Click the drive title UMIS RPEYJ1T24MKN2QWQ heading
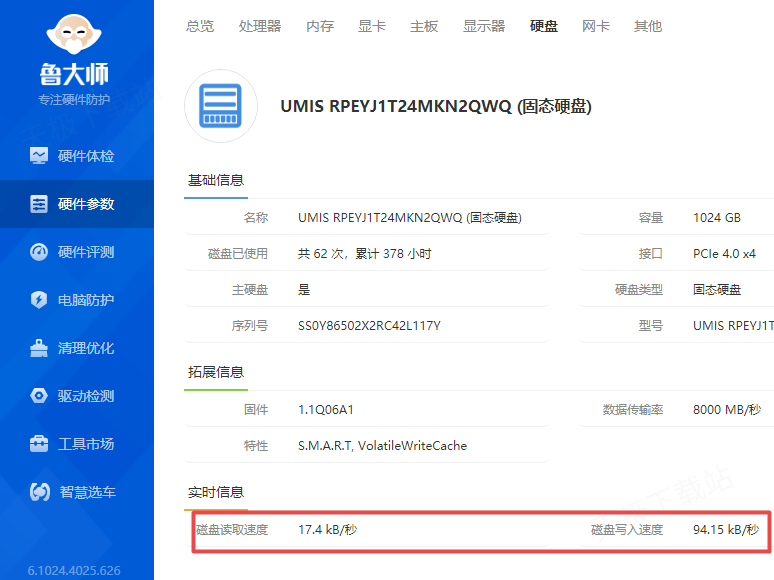This screenshot has height=580, width=774. [436, 106]
